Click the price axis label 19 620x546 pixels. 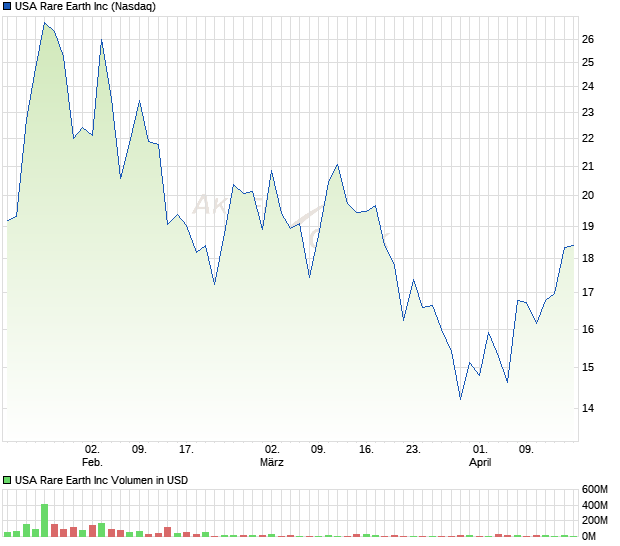click(588, 227)
